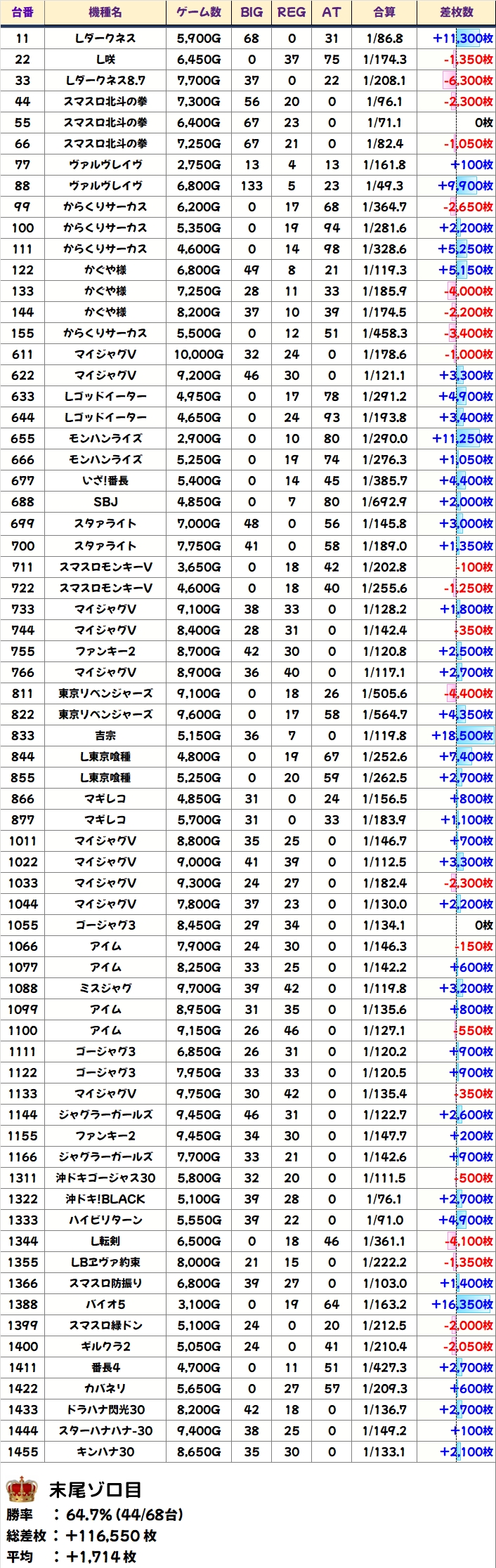Click machine number 1455 in the table
The width and height of the screenshot is (496, 1568).
[22, 1451]
